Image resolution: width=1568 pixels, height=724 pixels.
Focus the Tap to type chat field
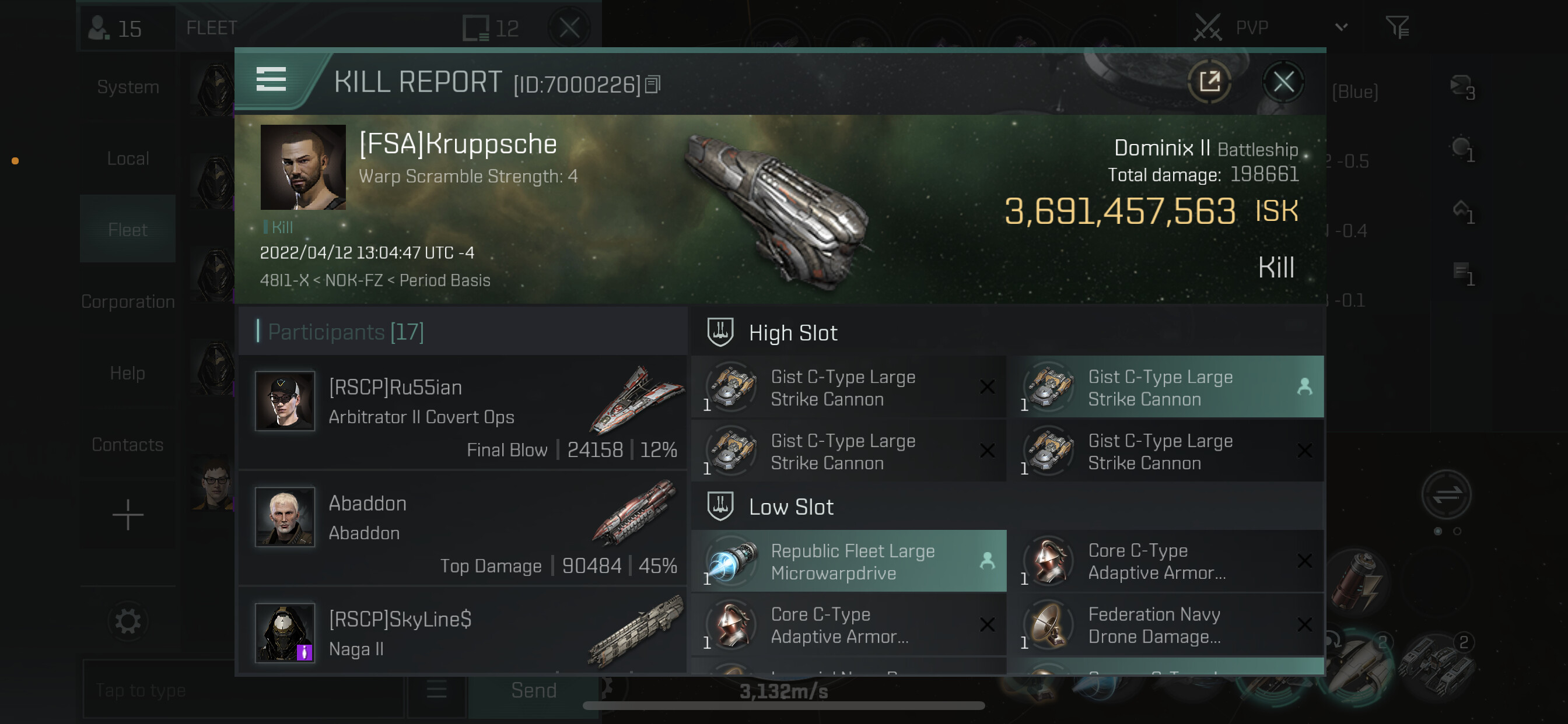[x=243, y=690]
